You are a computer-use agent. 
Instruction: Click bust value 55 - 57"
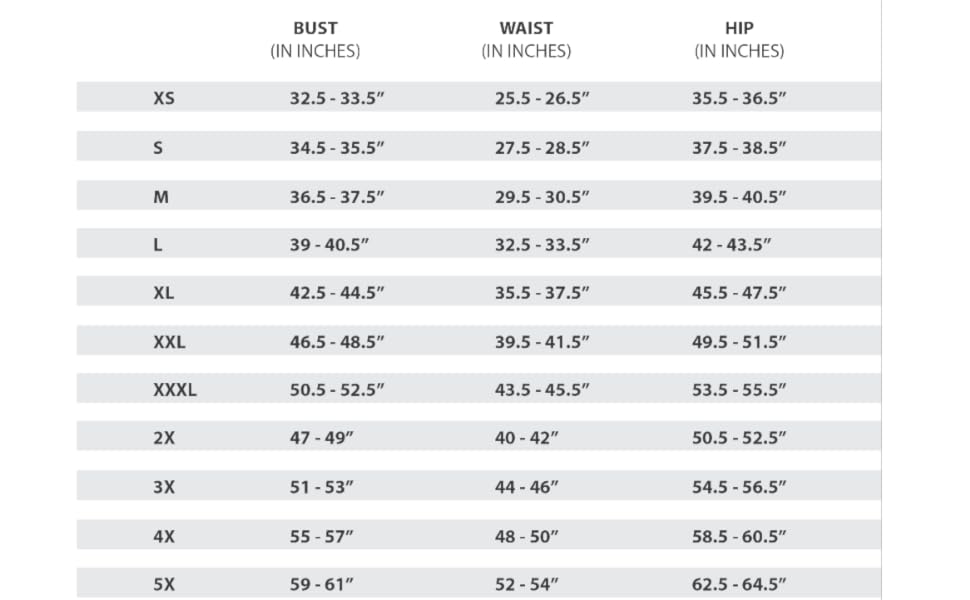coord(321,536)
